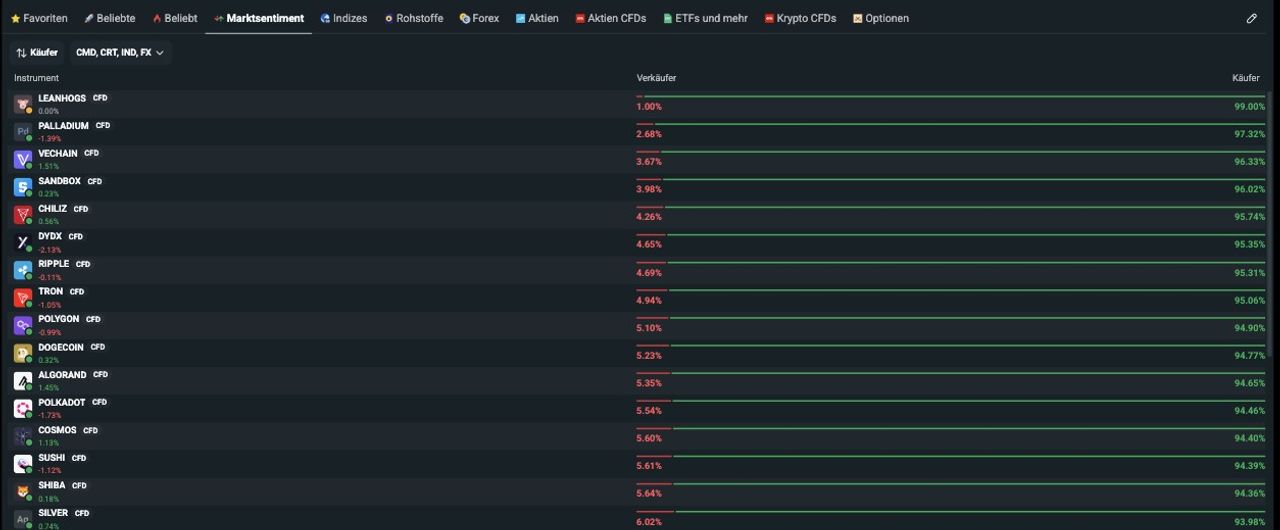This screenshot has width=1280, height=530.
Task: Click the LEANHOGS instrument name
Action: 62,98
